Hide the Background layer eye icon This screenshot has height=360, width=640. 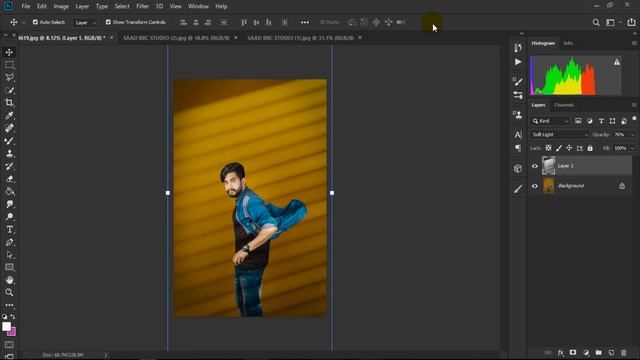click(x=535, y=186)
